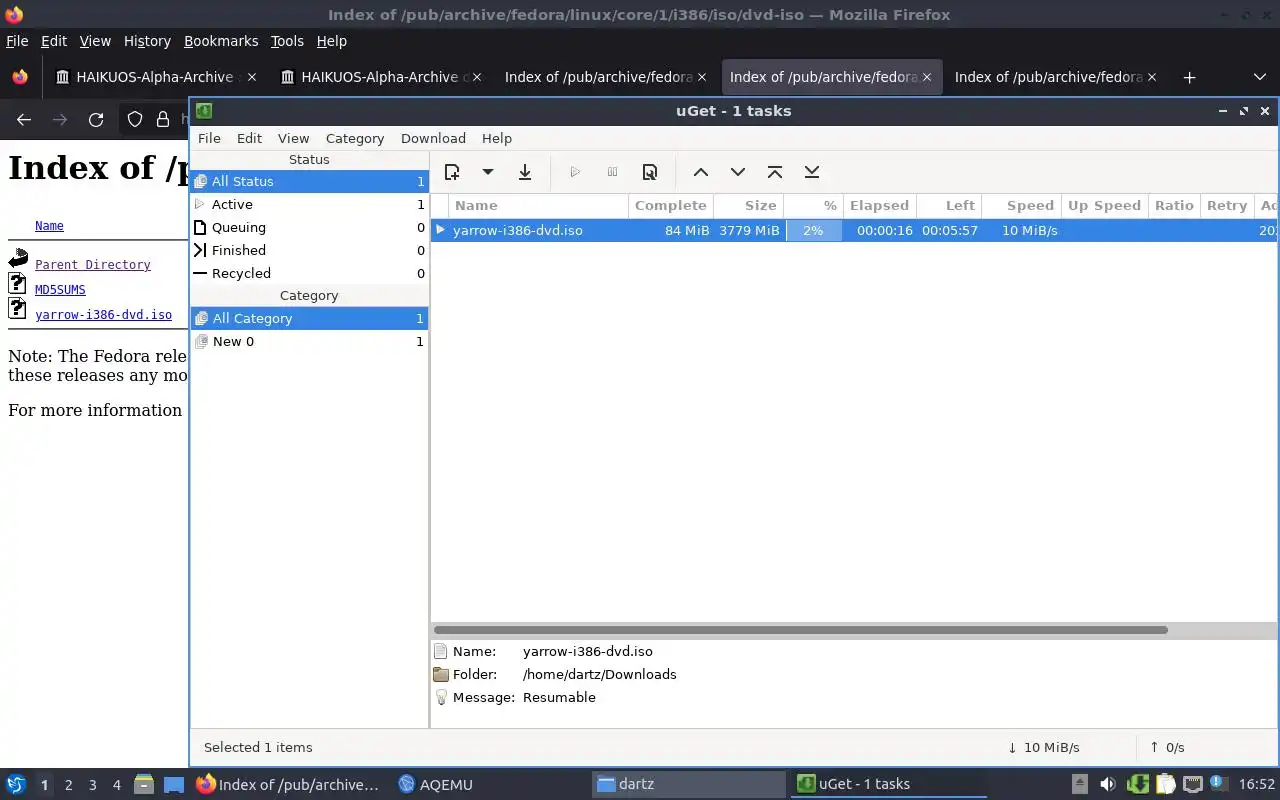Image resolution: width=1280 pixels, height=800 pixels.
Task: Open dartz file manager taskbar entry
Action: click(x=690, y=785)
